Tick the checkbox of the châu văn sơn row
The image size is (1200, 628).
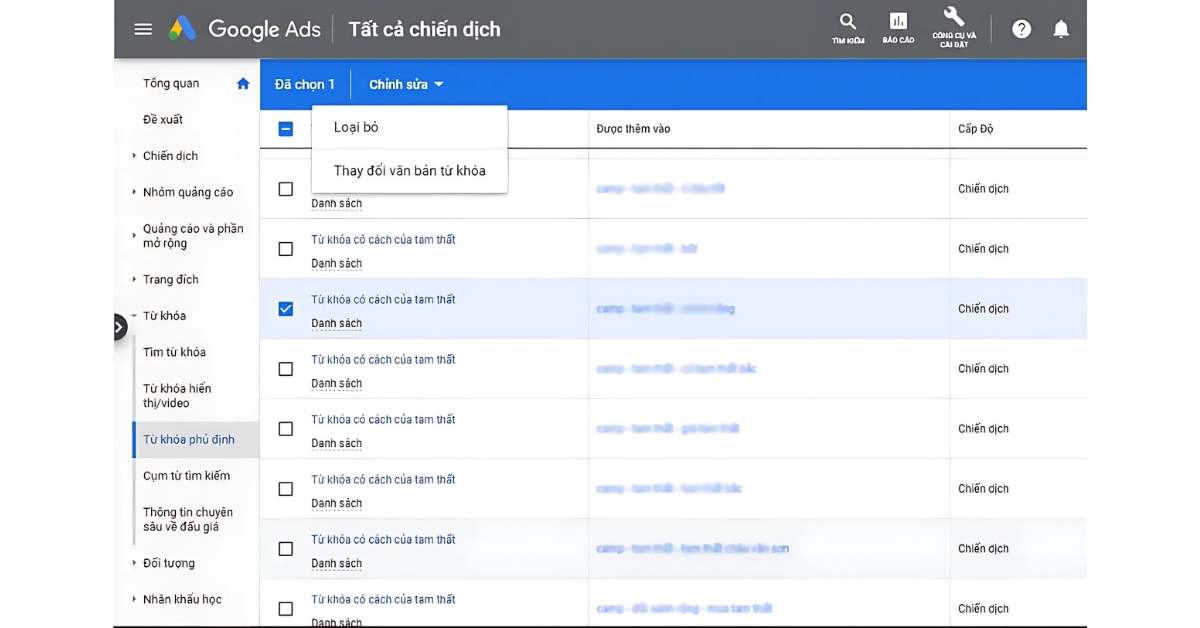286,549
